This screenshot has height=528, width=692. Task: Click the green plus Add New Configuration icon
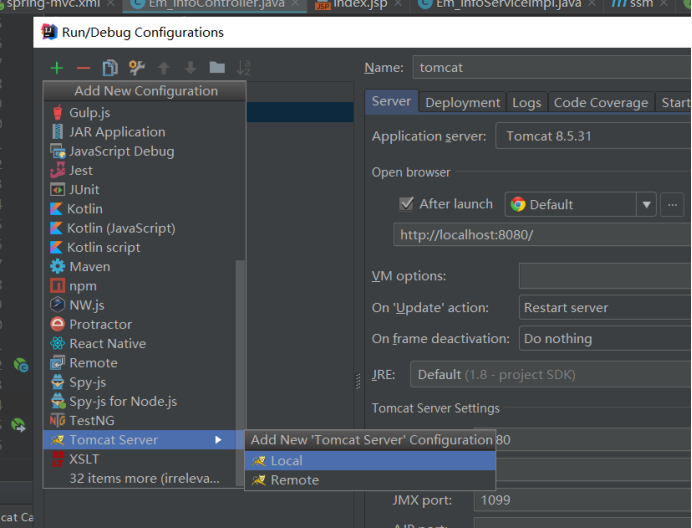coord(57,68)
